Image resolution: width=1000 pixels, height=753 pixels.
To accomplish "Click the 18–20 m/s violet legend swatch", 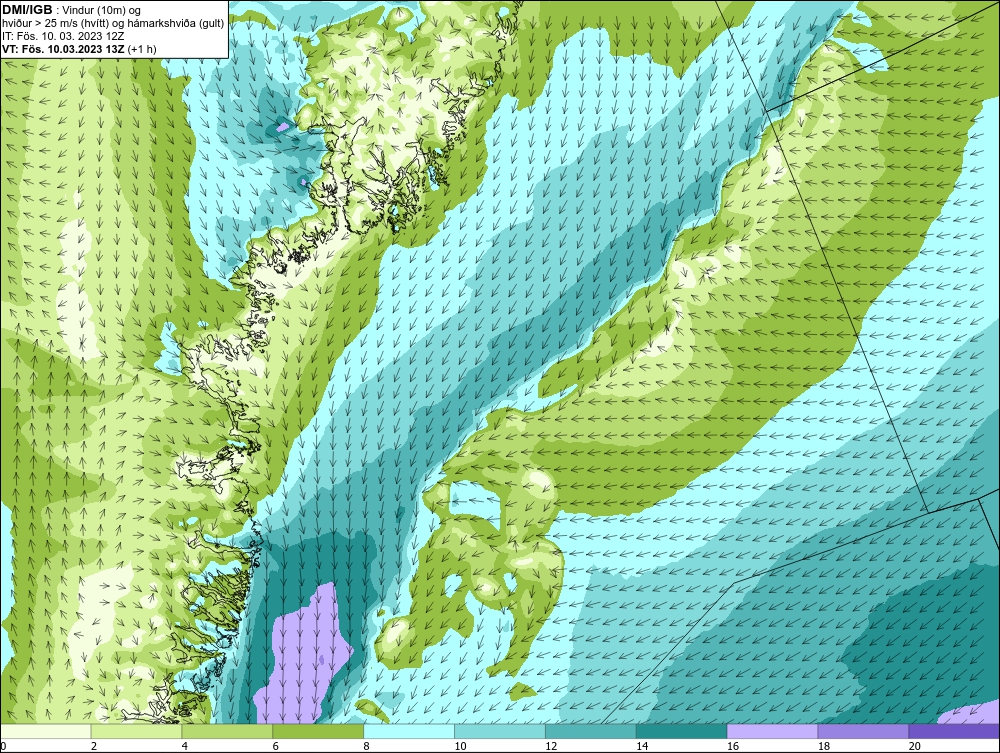I will pyautogui.click(x=864, y=731).
